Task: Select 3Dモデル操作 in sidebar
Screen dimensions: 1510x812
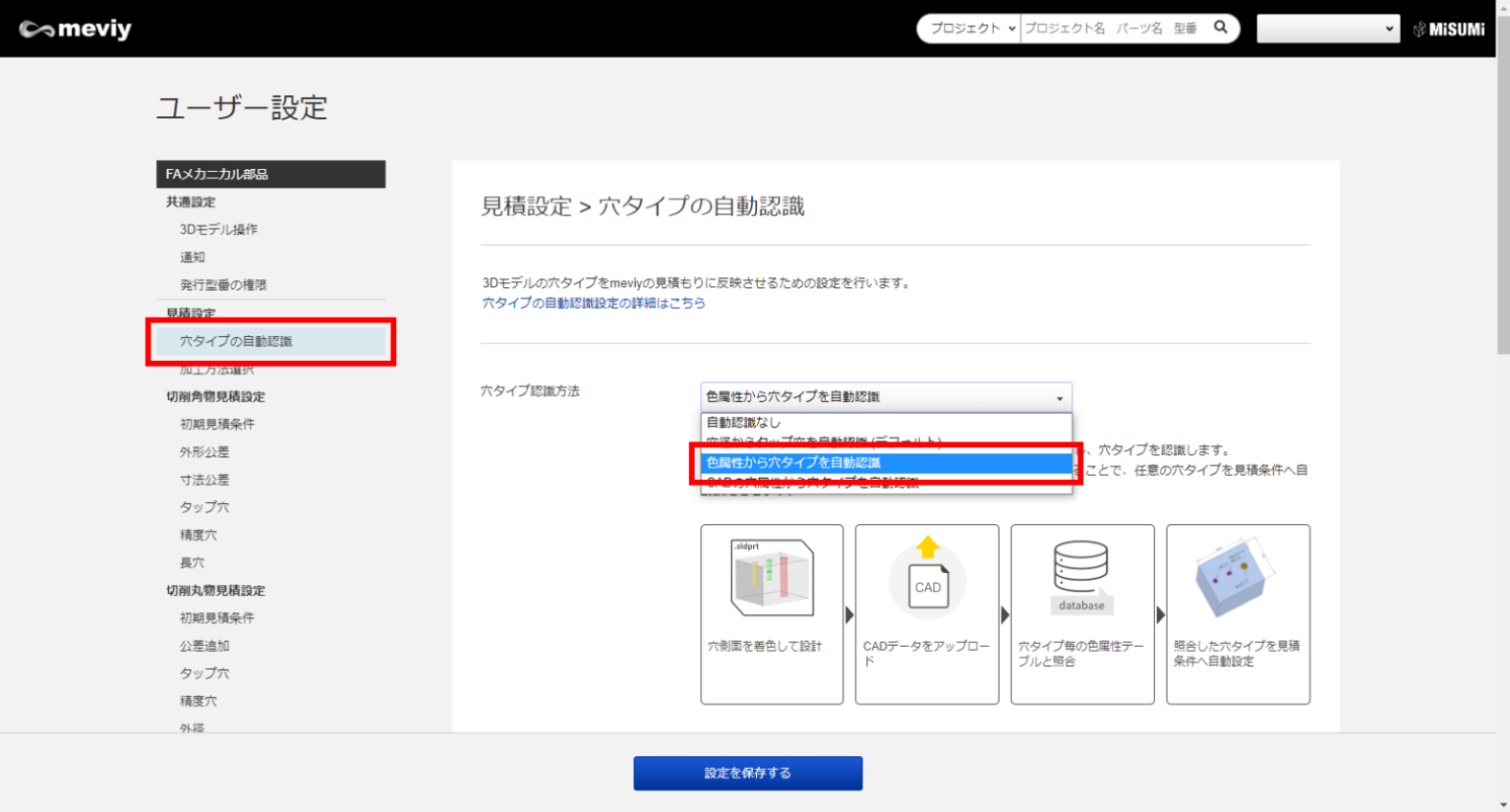Action: pos(218,229)
